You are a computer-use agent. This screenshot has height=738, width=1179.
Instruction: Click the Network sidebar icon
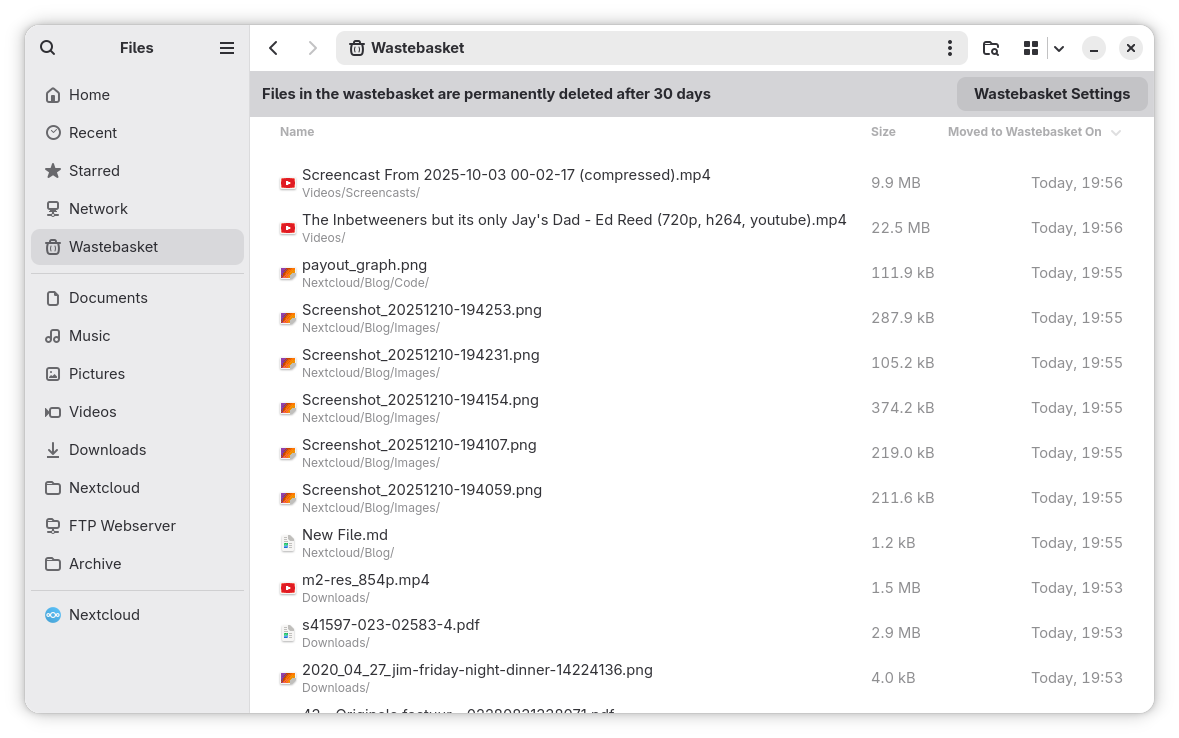pyautogui.click(x=53, y=209)
